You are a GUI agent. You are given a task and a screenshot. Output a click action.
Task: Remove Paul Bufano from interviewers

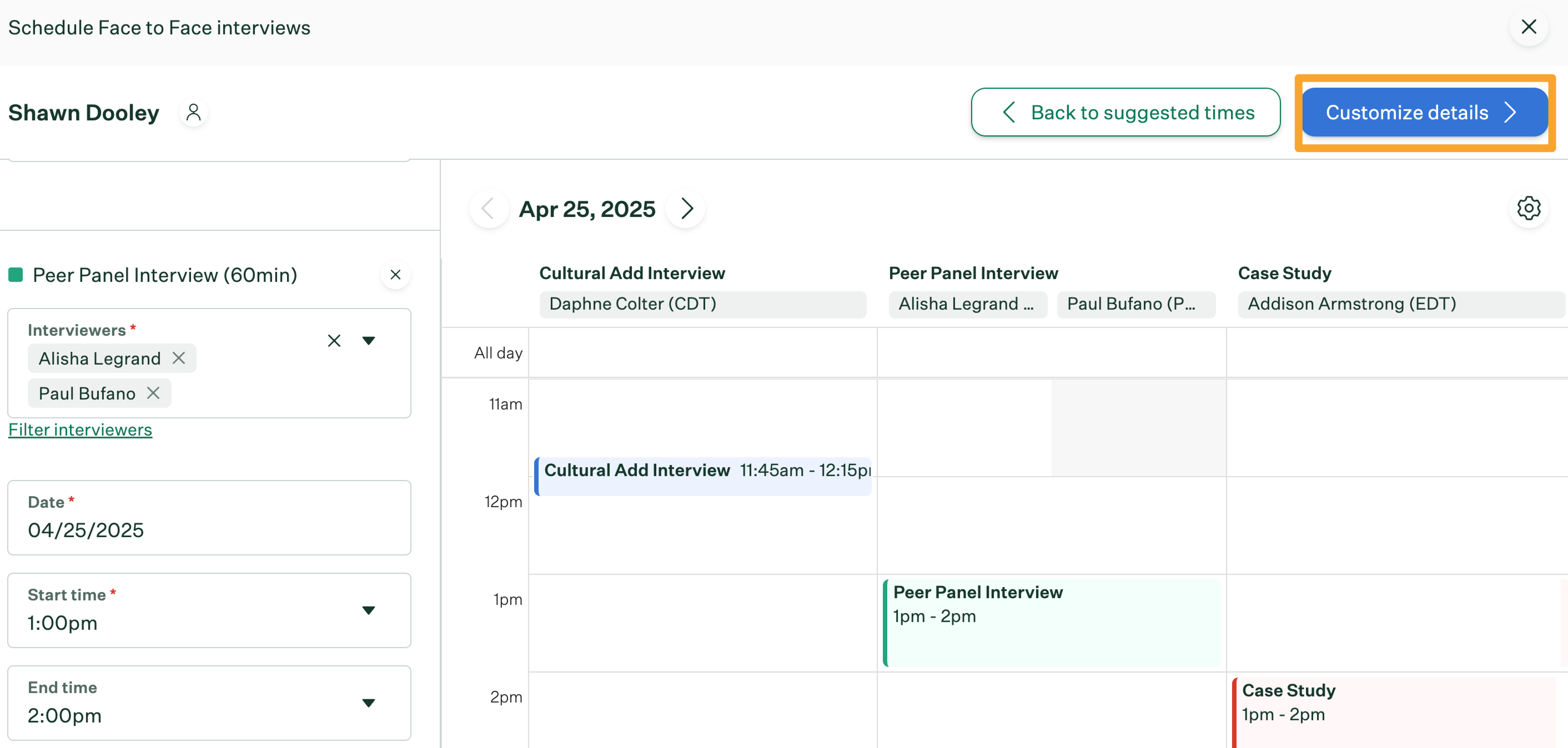154,393
